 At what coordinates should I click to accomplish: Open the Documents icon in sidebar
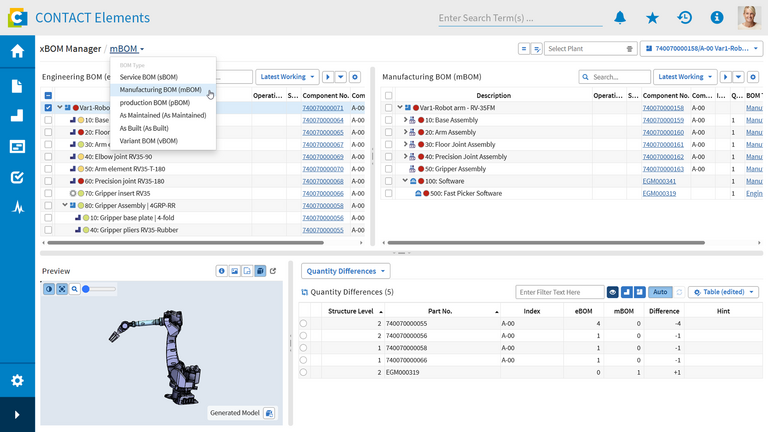point(17,86)
